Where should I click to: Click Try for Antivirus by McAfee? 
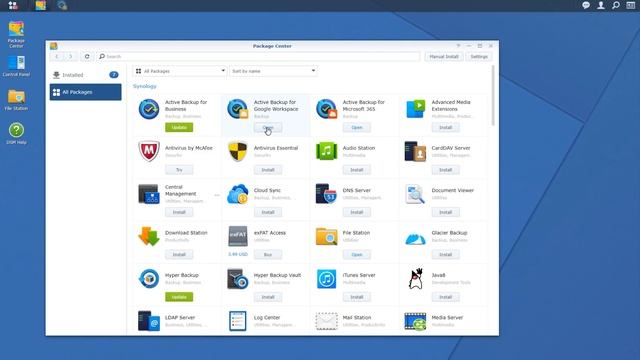click(179, 170)
